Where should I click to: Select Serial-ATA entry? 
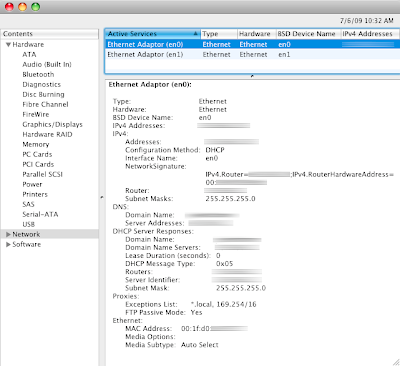click(40, 214)
